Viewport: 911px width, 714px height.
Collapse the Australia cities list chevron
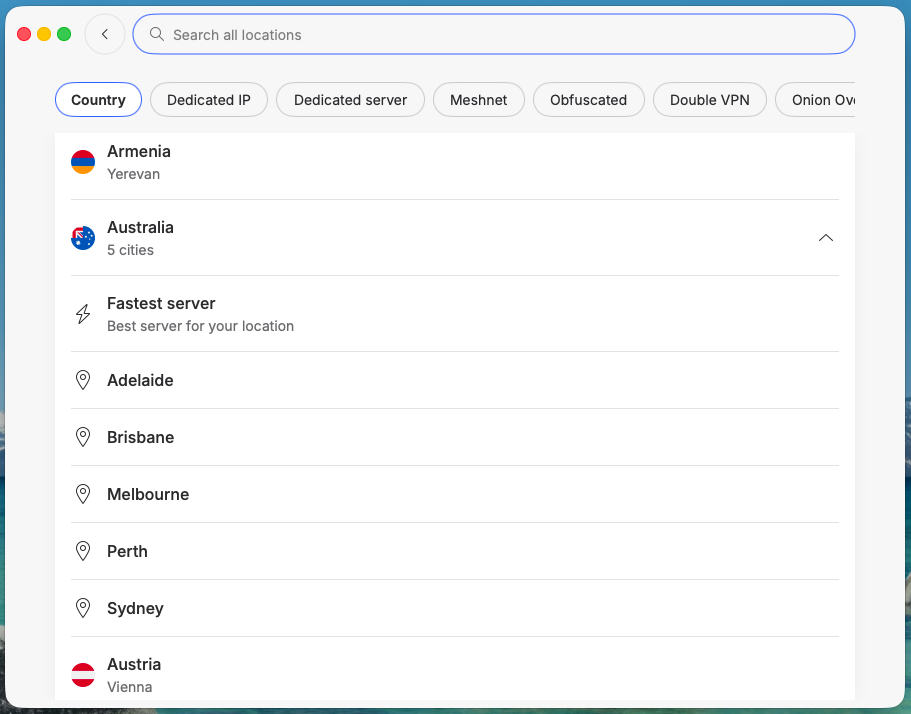pos(826,238)
